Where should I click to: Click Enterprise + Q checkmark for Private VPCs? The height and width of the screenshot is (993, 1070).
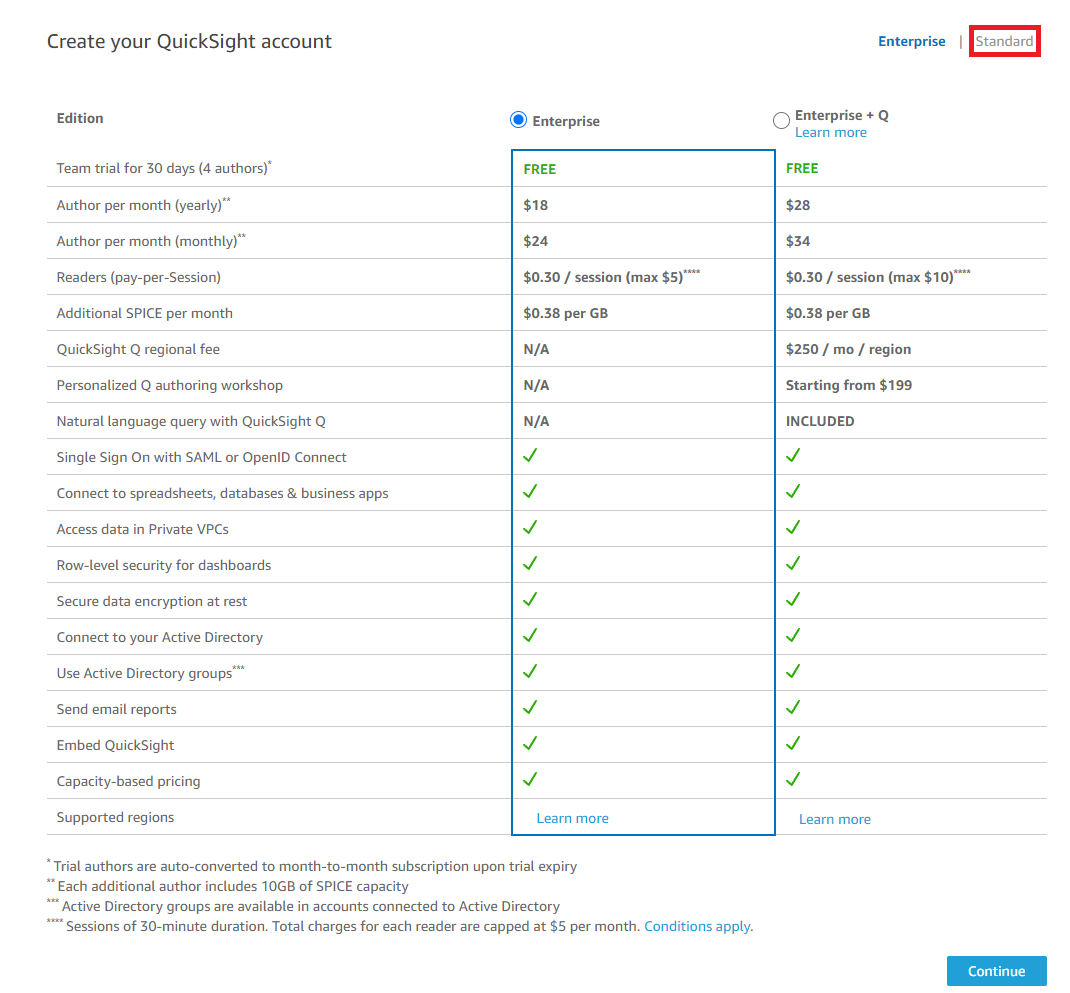tap(792, 527)
